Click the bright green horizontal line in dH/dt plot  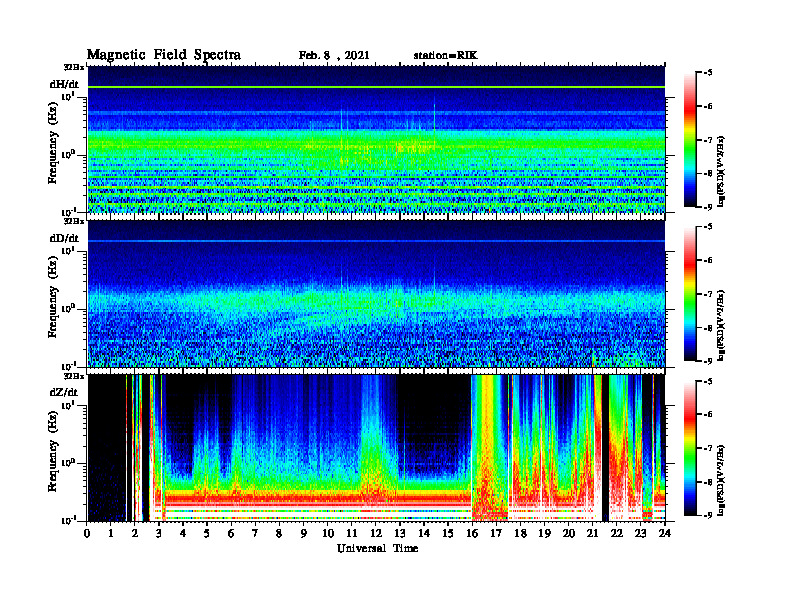click(376, 87)
